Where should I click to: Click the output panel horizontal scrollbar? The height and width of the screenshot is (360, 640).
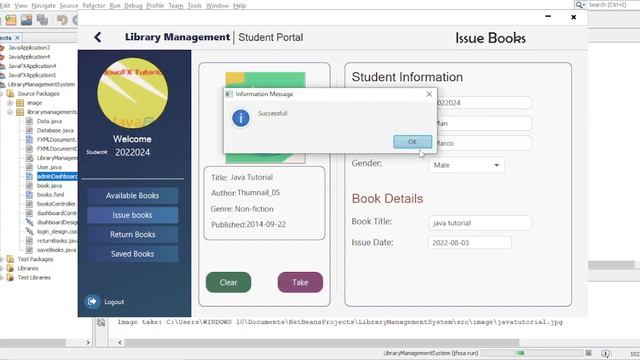(x=322, y=342)
